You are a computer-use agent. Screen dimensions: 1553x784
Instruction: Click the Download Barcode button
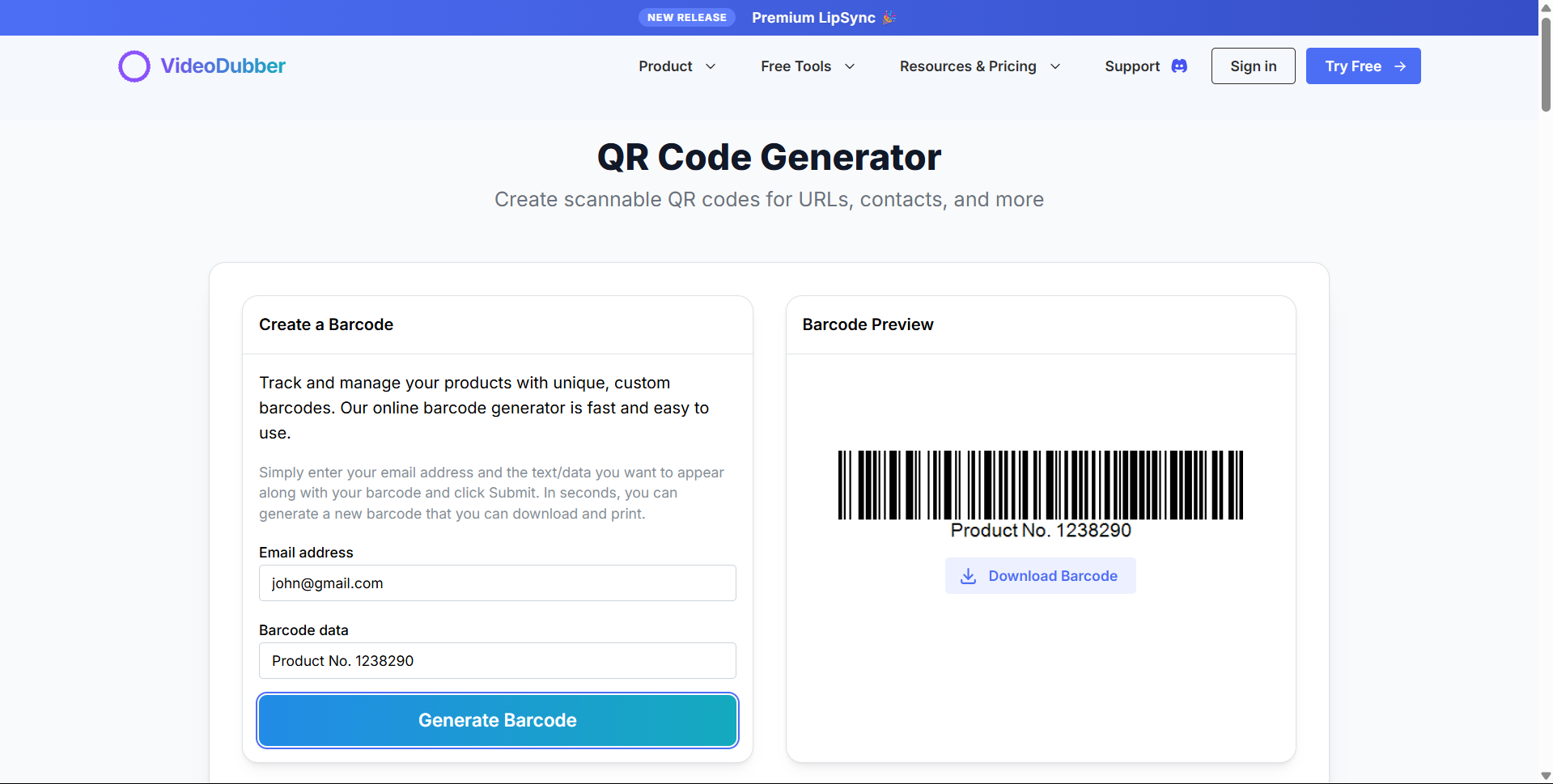(x=1040, y=575)
